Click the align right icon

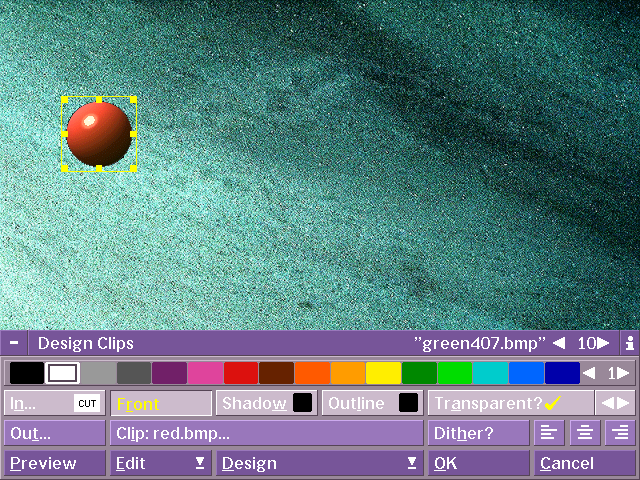(620, 433)
